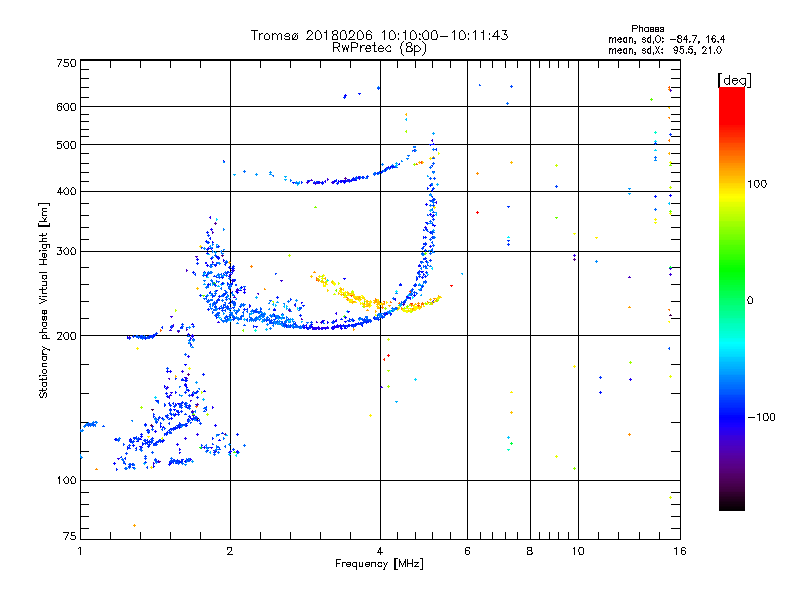The width and height of the screenshot is (800, 600).
Task: Click the colorbar label '100'
Action: [x=757, y=184]
